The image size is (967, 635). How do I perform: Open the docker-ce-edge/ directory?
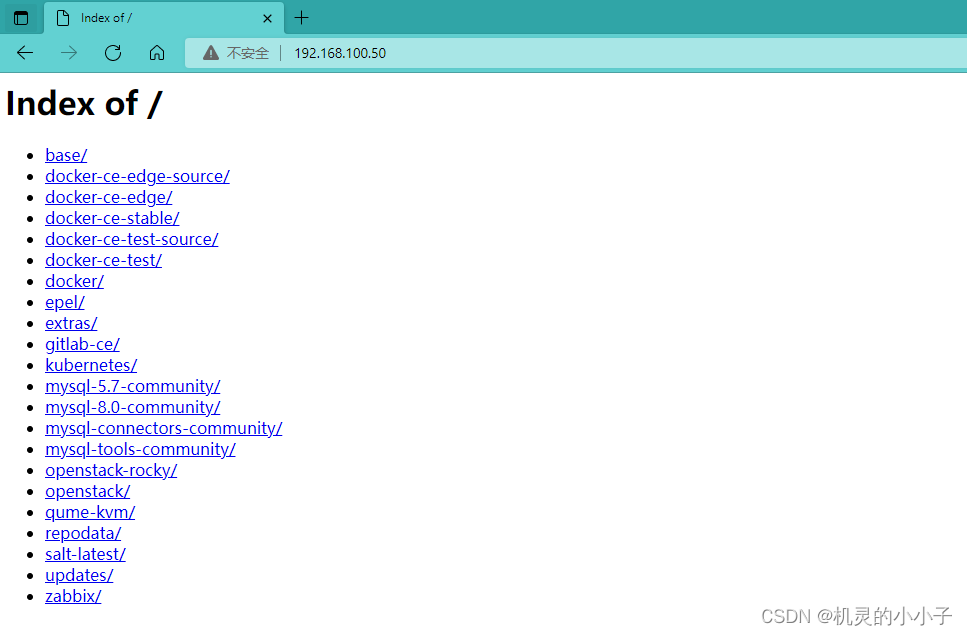click(109, 197)
